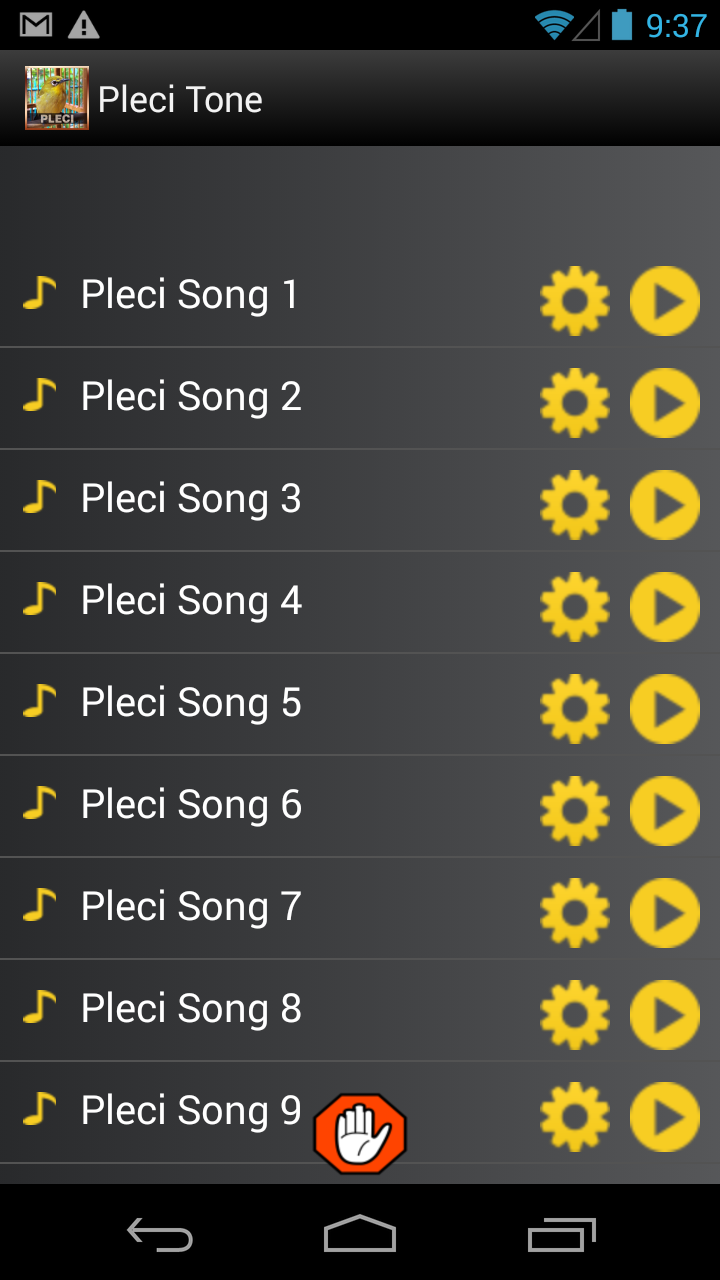The image size is (720, 1280).
Task: Open settings gear for Pleci Song 8
Action: click(x=575, y=1015)
